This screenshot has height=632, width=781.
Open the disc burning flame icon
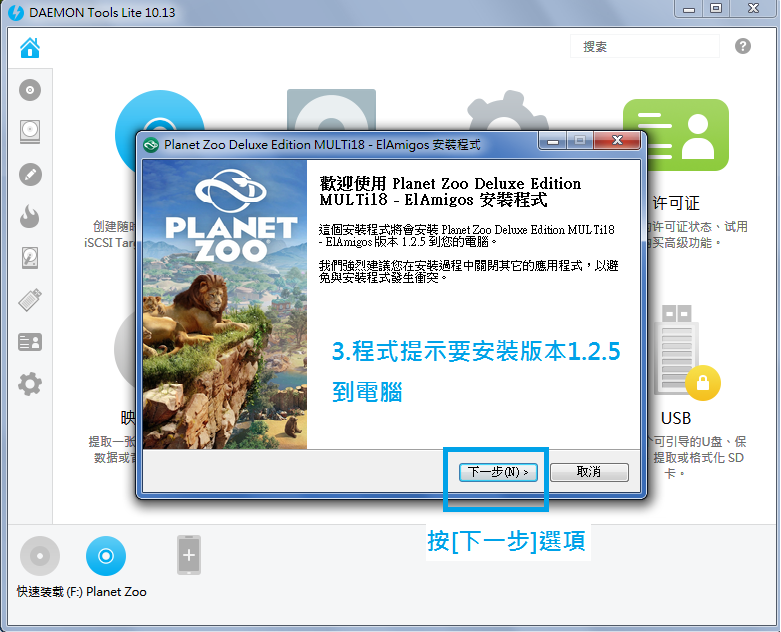click(30, 216)
